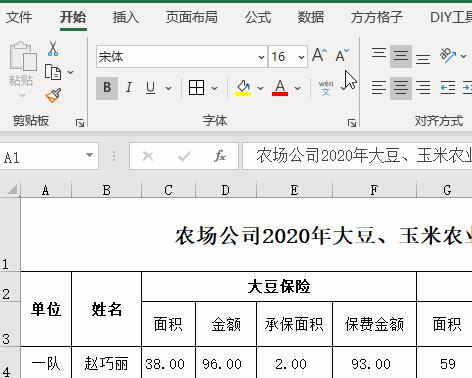
Task: Open the 方方格子 tab
Action: 377,17
